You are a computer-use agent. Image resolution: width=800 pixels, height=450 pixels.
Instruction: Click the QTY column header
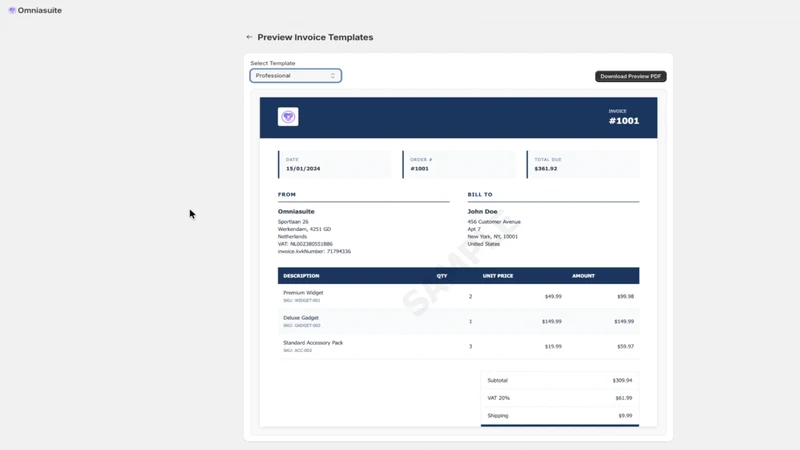point(442,276)
